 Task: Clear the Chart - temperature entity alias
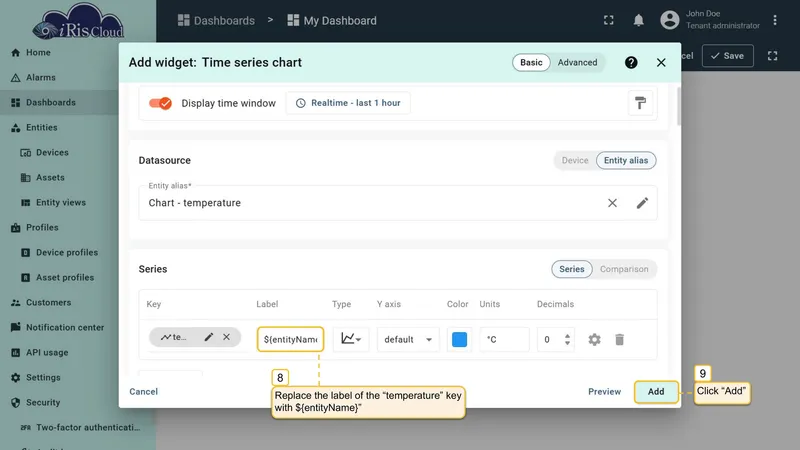click(x=612, y=203)
